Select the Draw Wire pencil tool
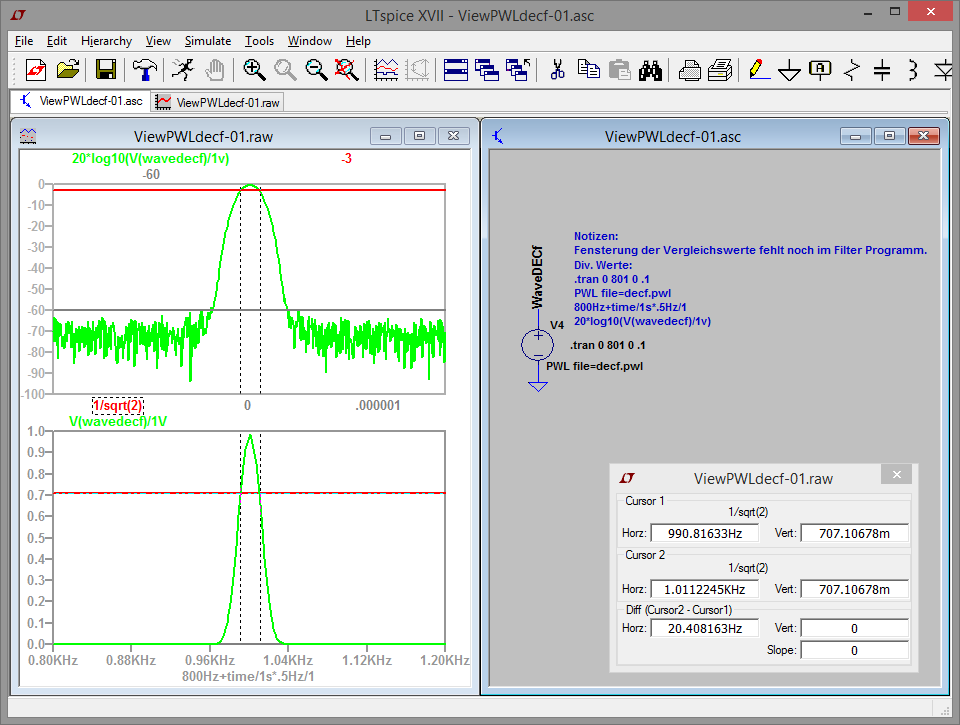The image size is (960, 725). (x=759, y=70)
